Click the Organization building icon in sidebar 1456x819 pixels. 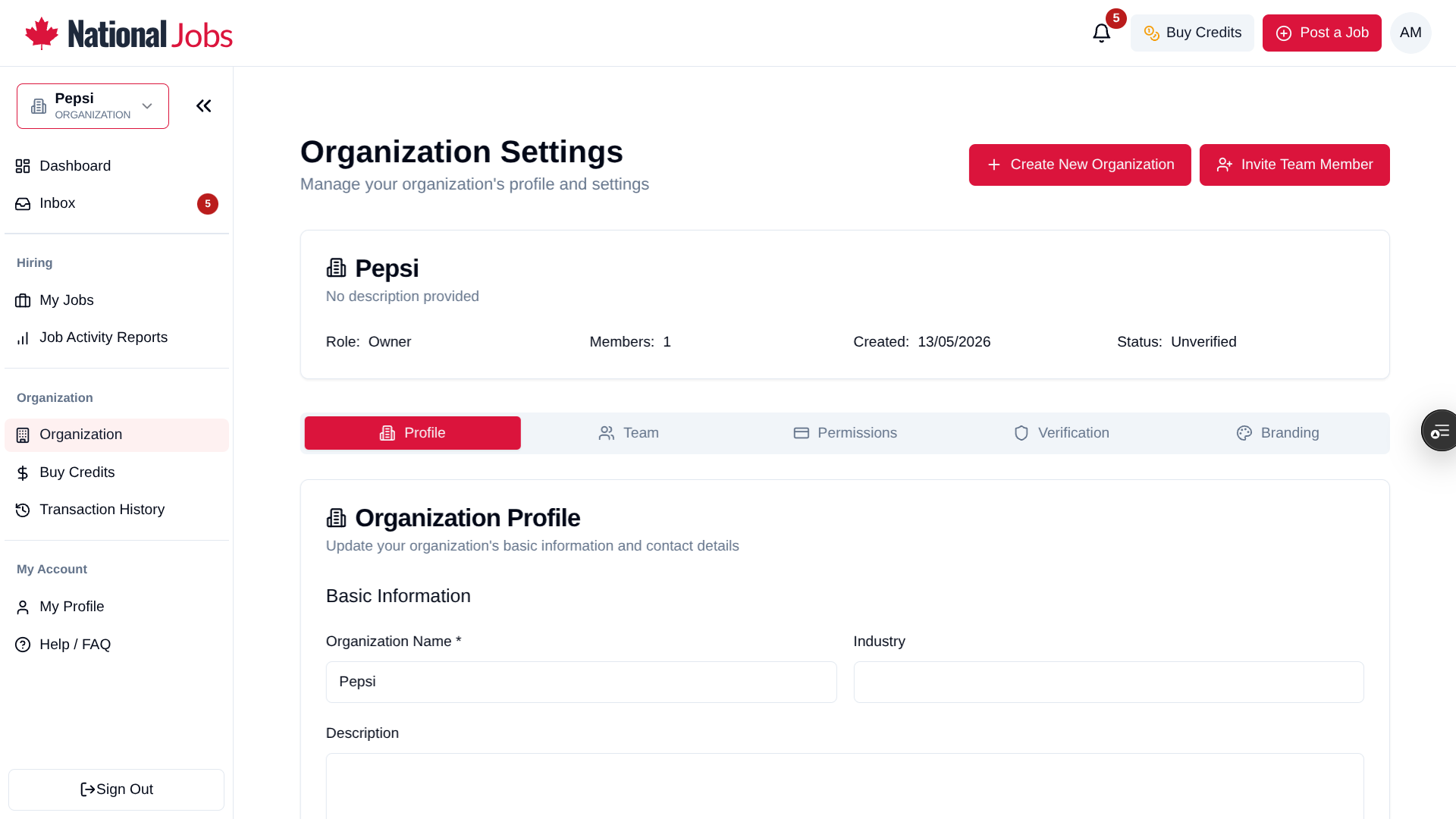pos(23,435)
